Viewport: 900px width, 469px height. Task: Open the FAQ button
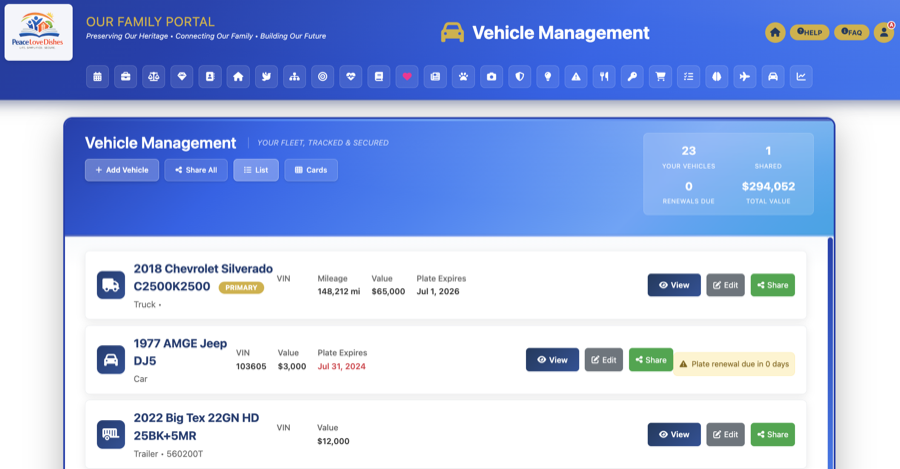click(x=851, y=32)
